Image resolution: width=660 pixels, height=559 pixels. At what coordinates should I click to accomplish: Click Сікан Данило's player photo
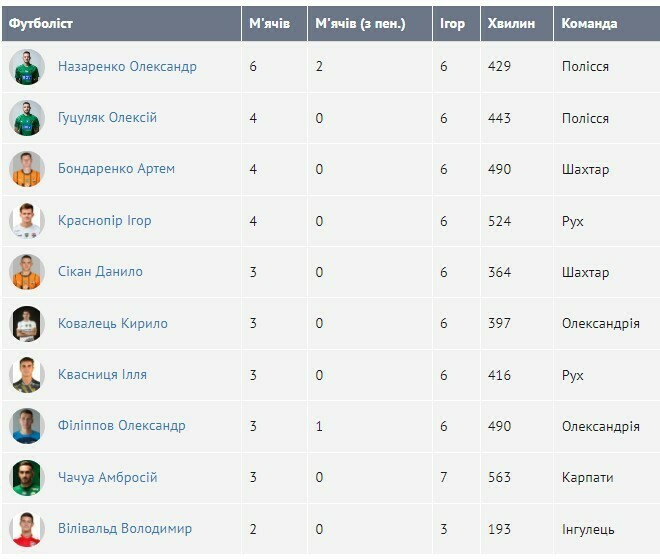click(27, 272)
